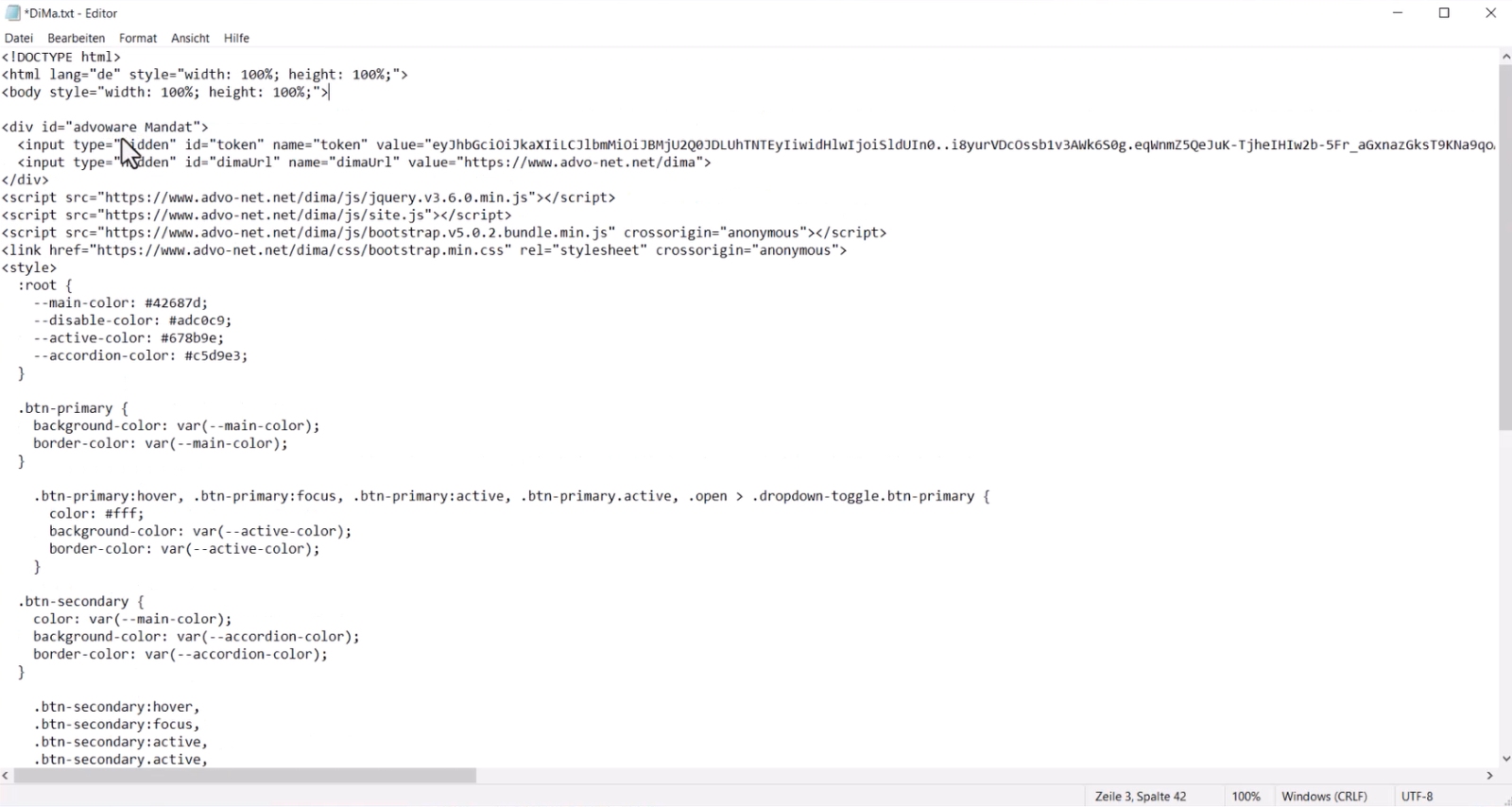Click the '<html lang="de"' line

[205, 75]
